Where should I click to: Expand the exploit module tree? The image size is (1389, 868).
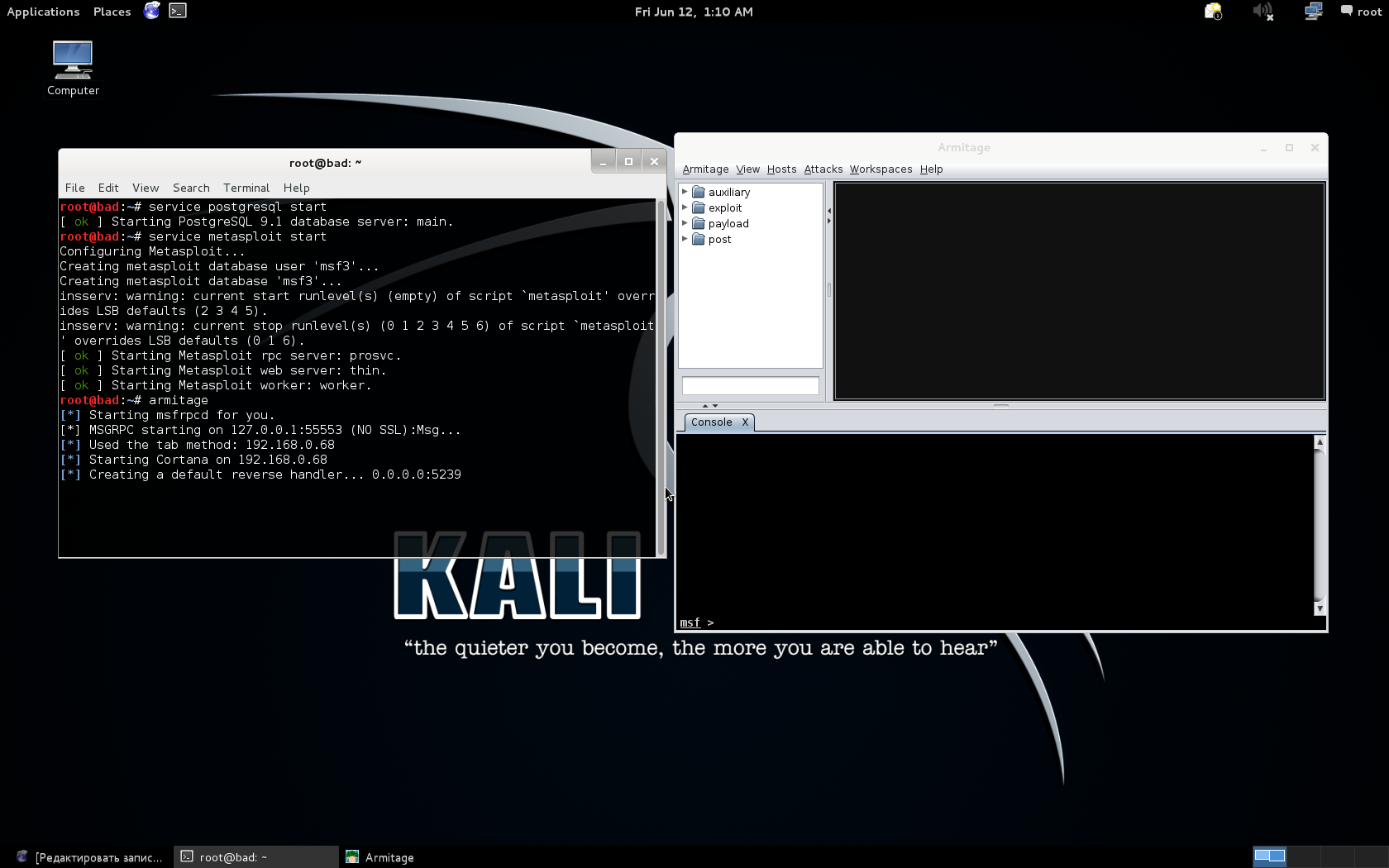(685, 207)
